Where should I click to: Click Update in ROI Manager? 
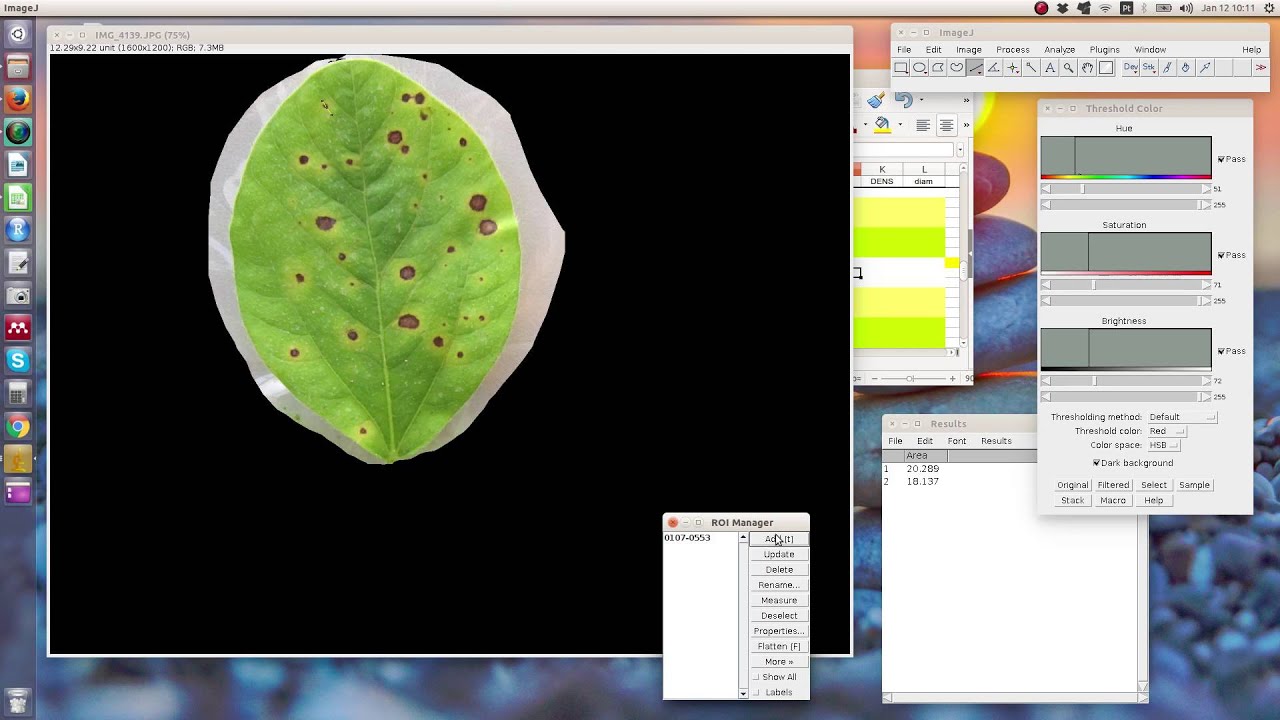[779, 554]
